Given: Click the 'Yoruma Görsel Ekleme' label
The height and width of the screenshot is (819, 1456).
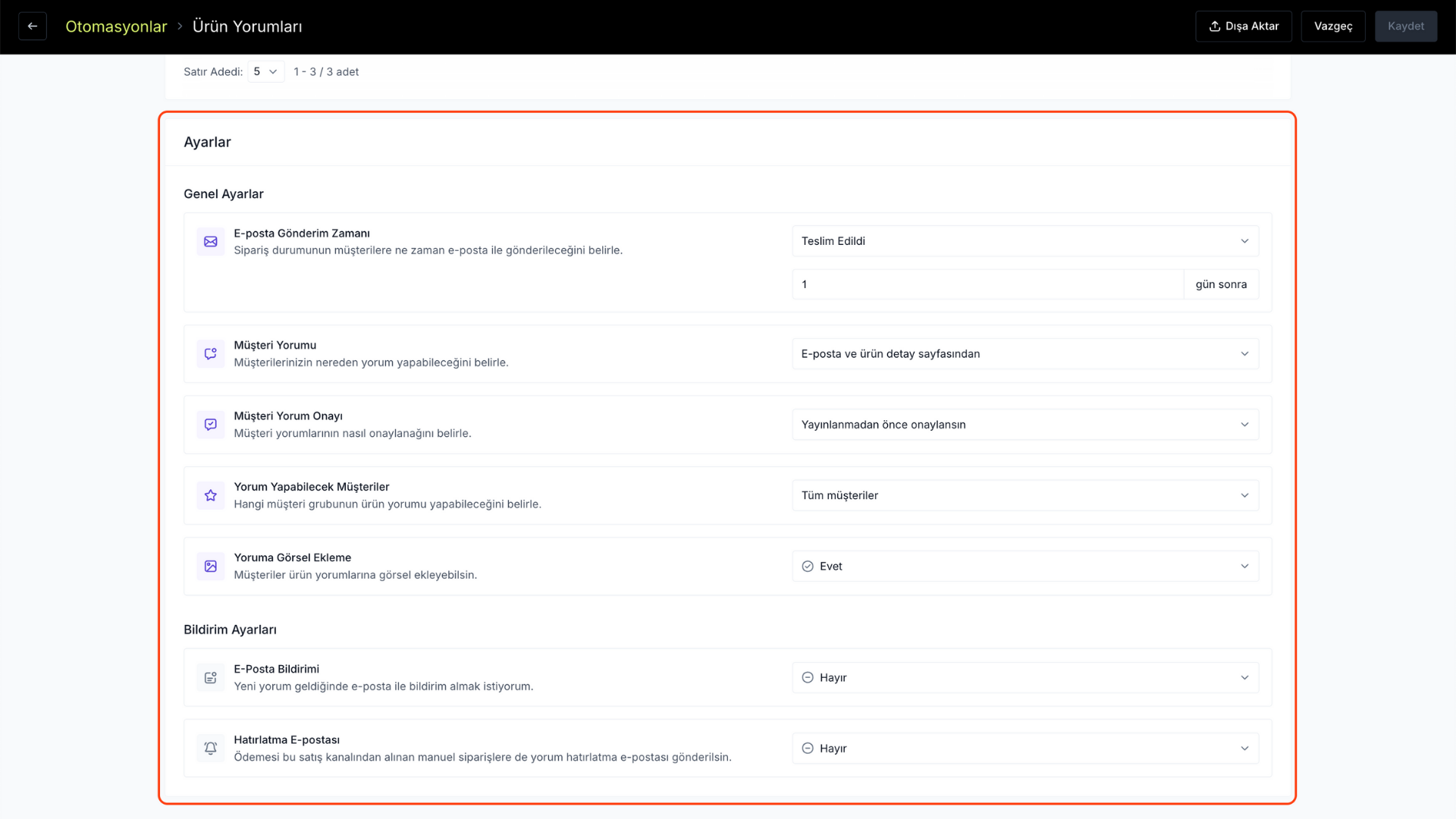Looking at the screenshot, I should tap(293, 557).
